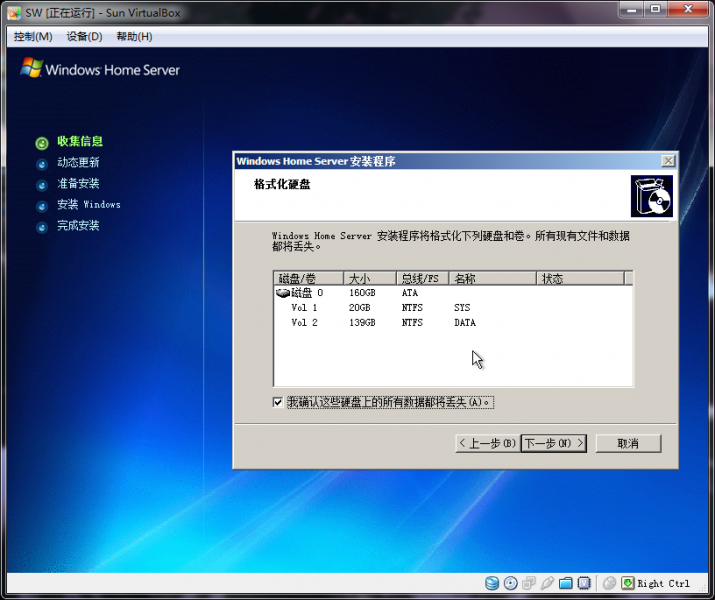The height and width of the screenshot is (600, 715).
Task: Open the 设备(D) menu
Action: (84, 36)
